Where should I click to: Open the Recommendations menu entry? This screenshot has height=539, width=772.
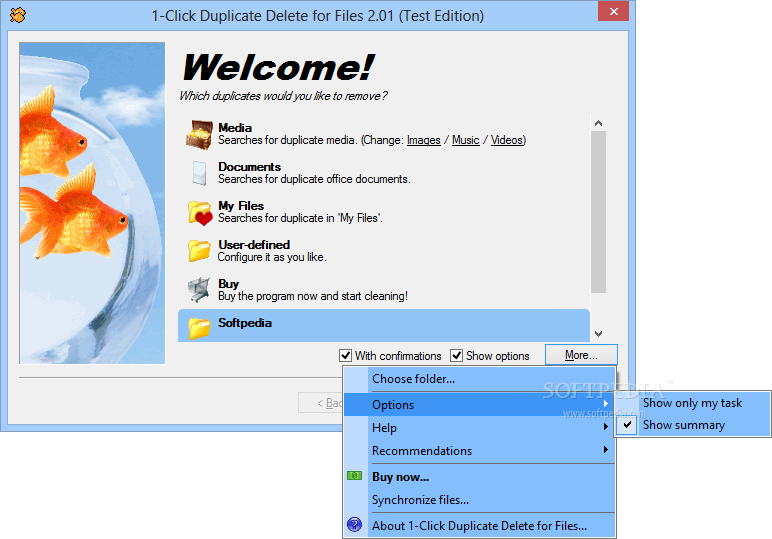pos(479,451)
